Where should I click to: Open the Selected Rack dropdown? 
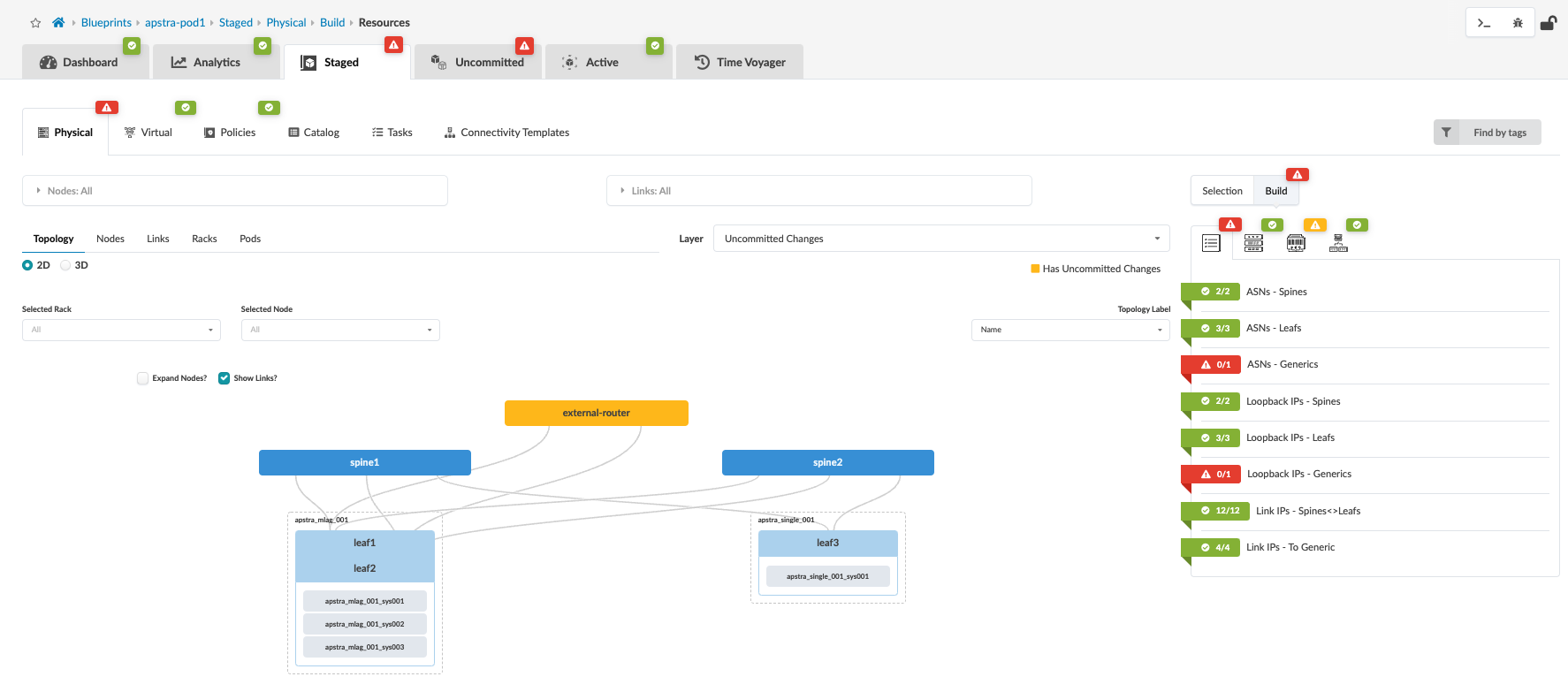(x=121, y=330)
